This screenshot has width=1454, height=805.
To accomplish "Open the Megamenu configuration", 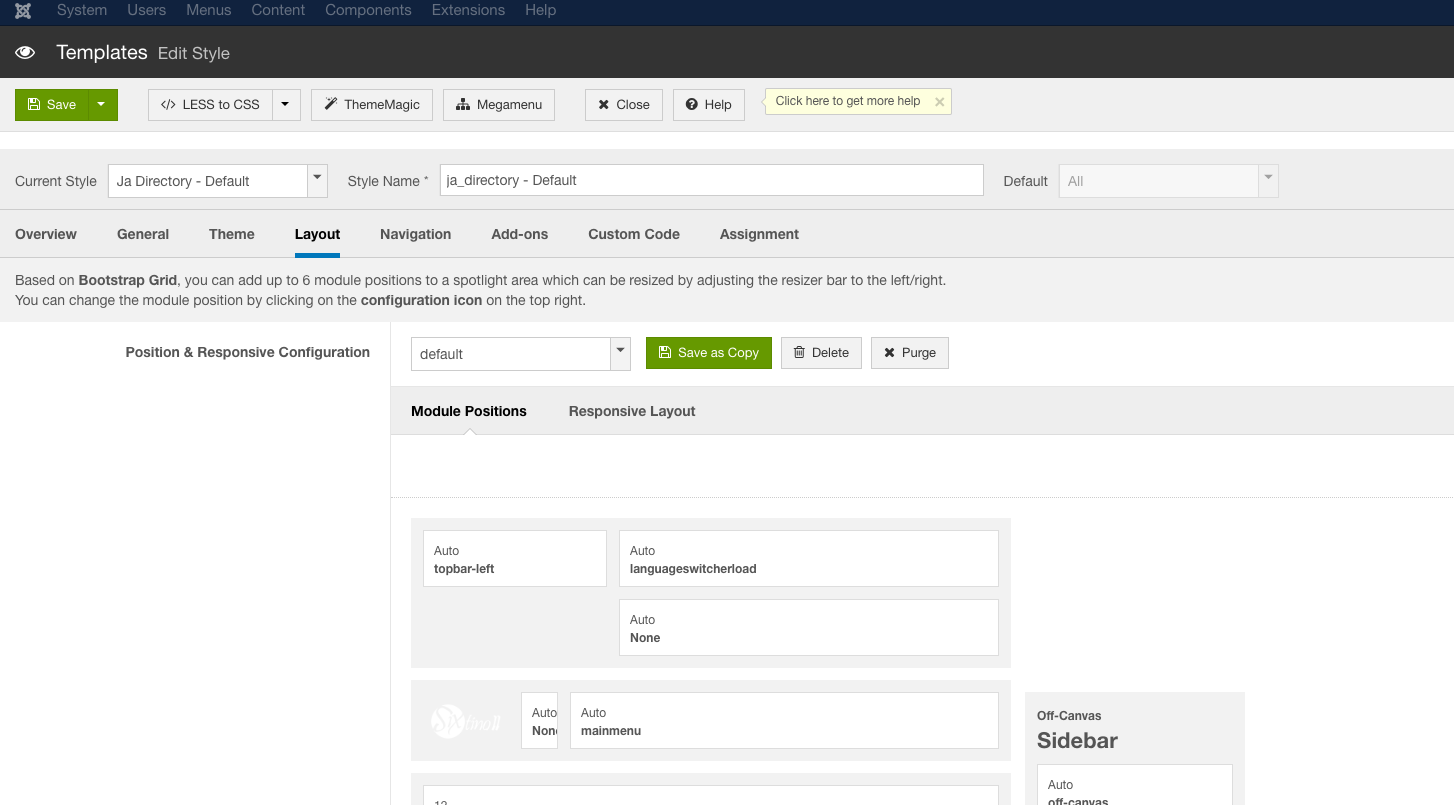I will tap(499, 105).
